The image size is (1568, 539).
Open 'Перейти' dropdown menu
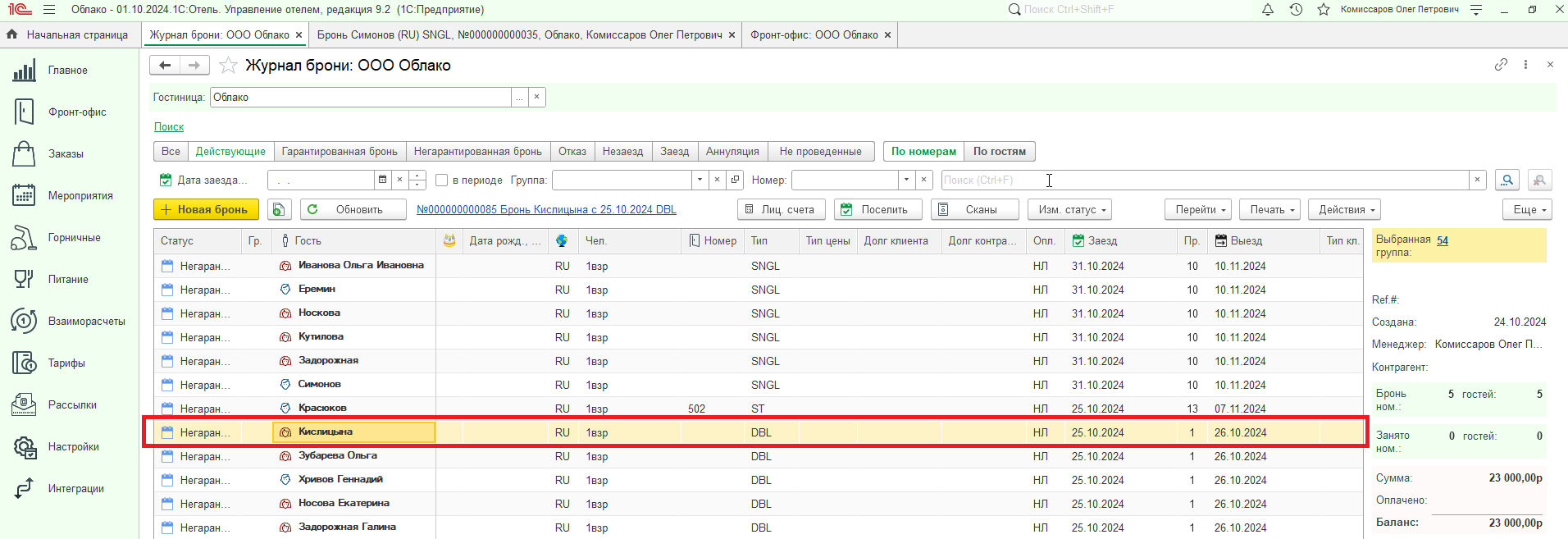tap(1197, 209)
